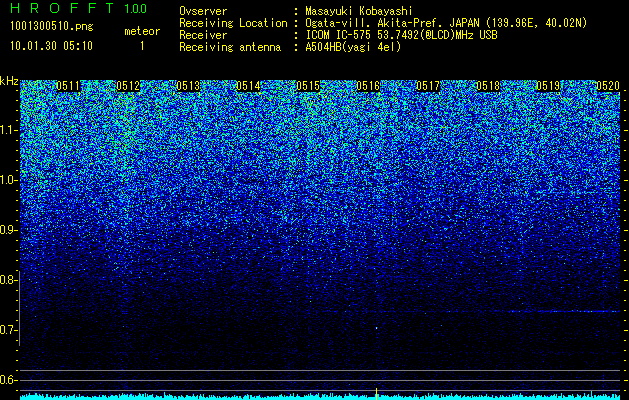Click the gray detection range bar on left axis

20,308
